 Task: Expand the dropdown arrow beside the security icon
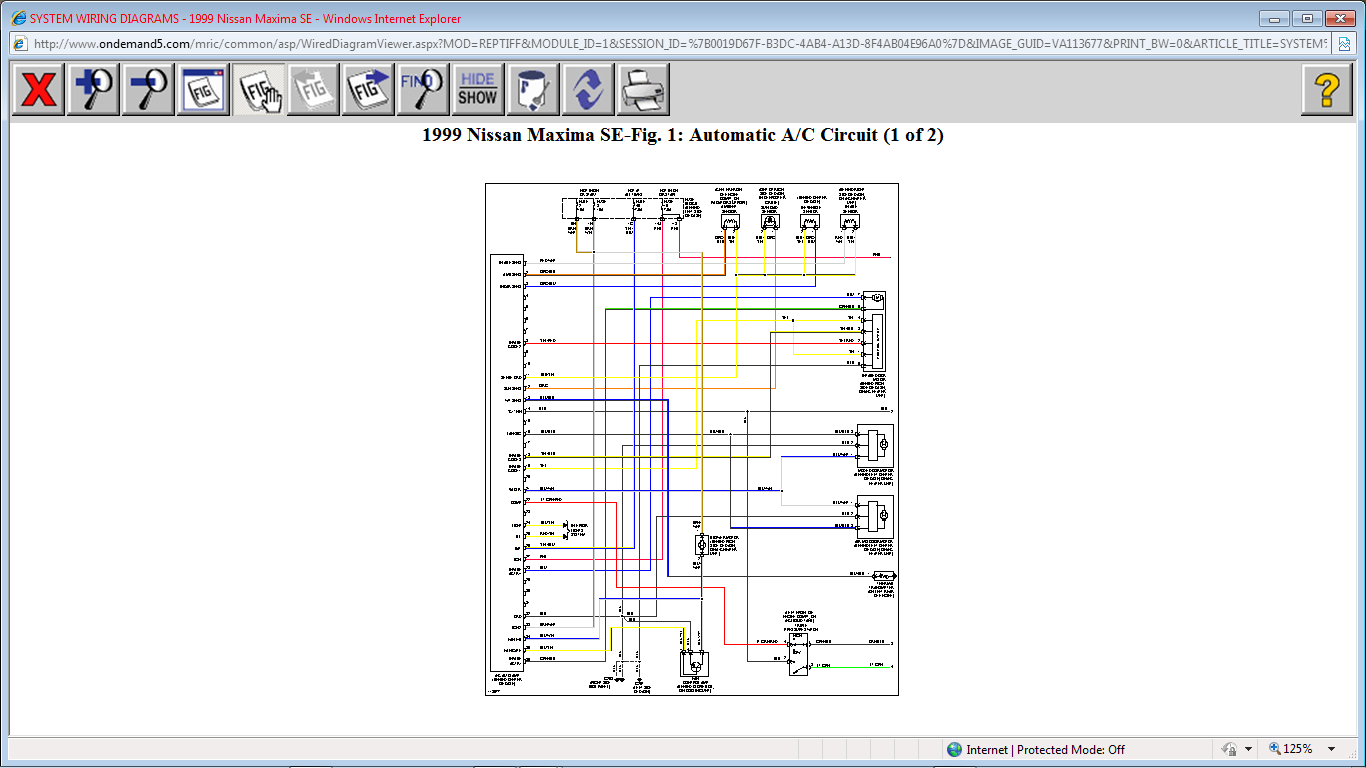(x=1248, y=749)
